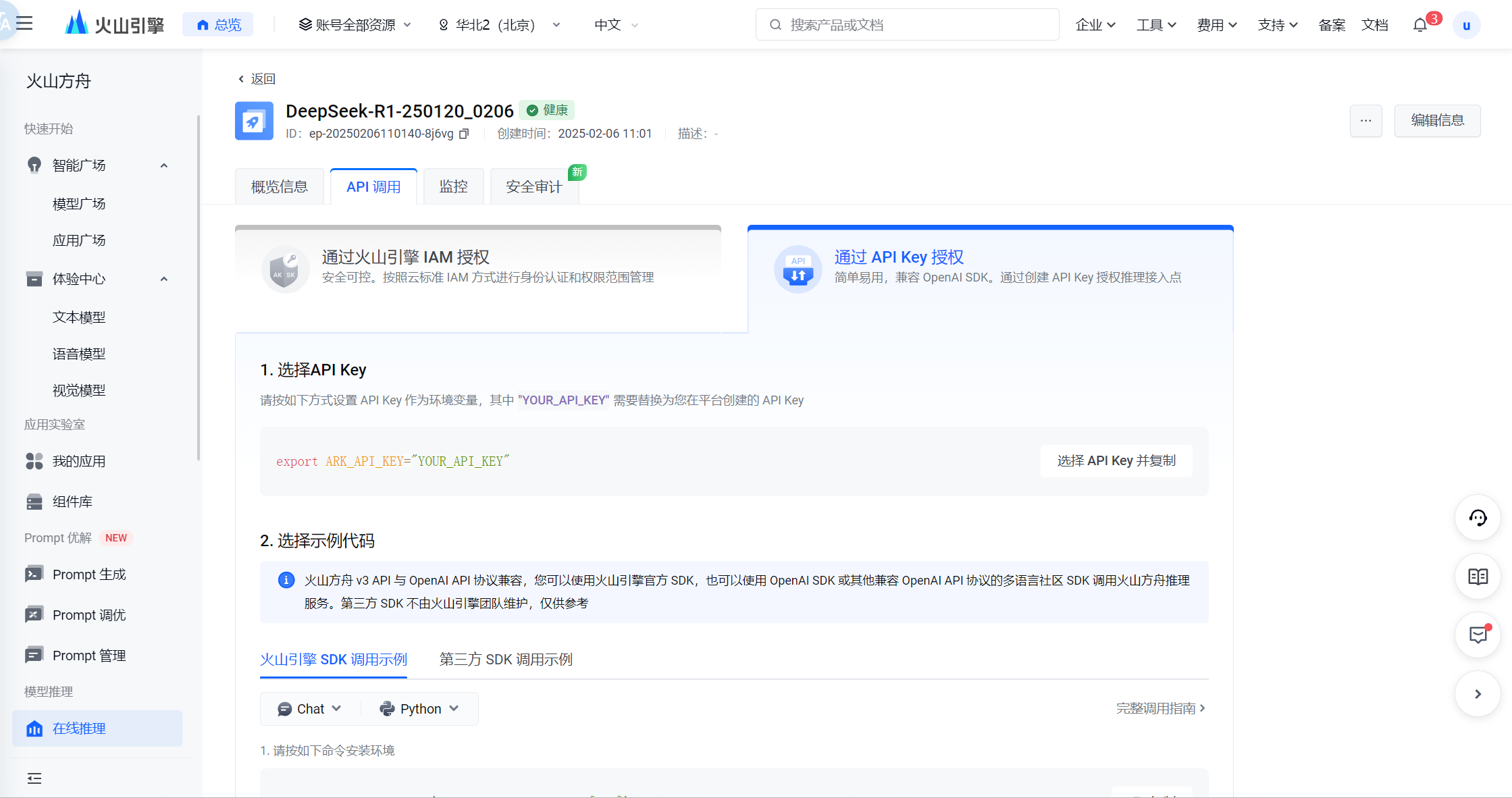
Task: Select the 通过 API Key 授权 card
Action: tap(990, 279)
